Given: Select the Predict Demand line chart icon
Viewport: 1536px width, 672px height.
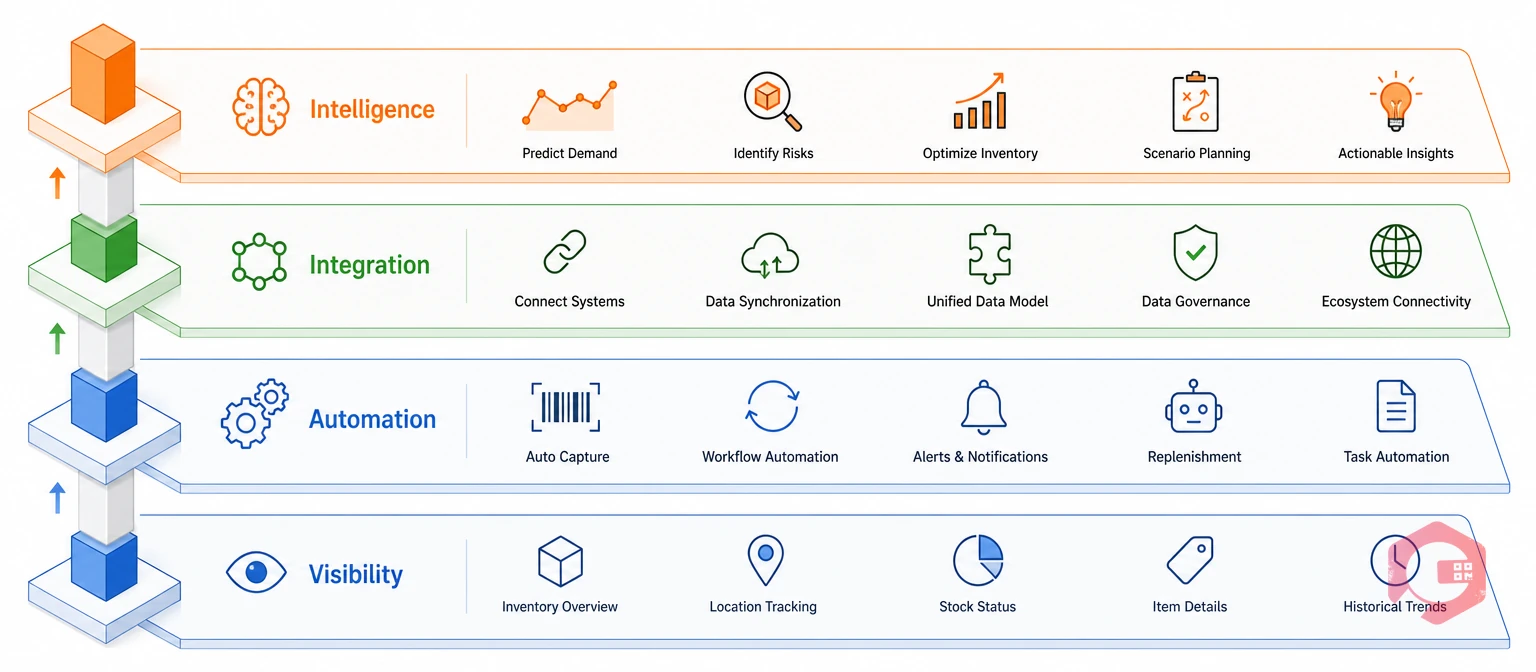Looking at the screenshot, I should [x=569, y=106].
